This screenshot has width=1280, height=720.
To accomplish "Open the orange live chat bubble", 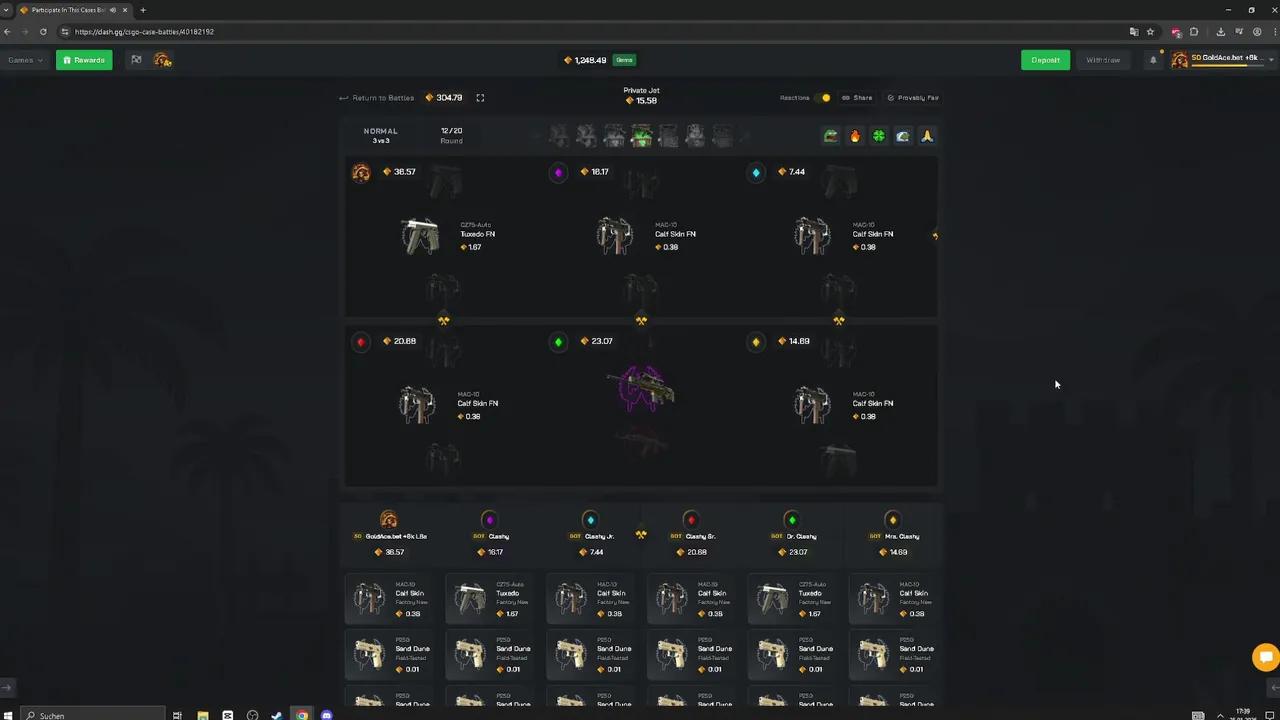I will 1266,657.
